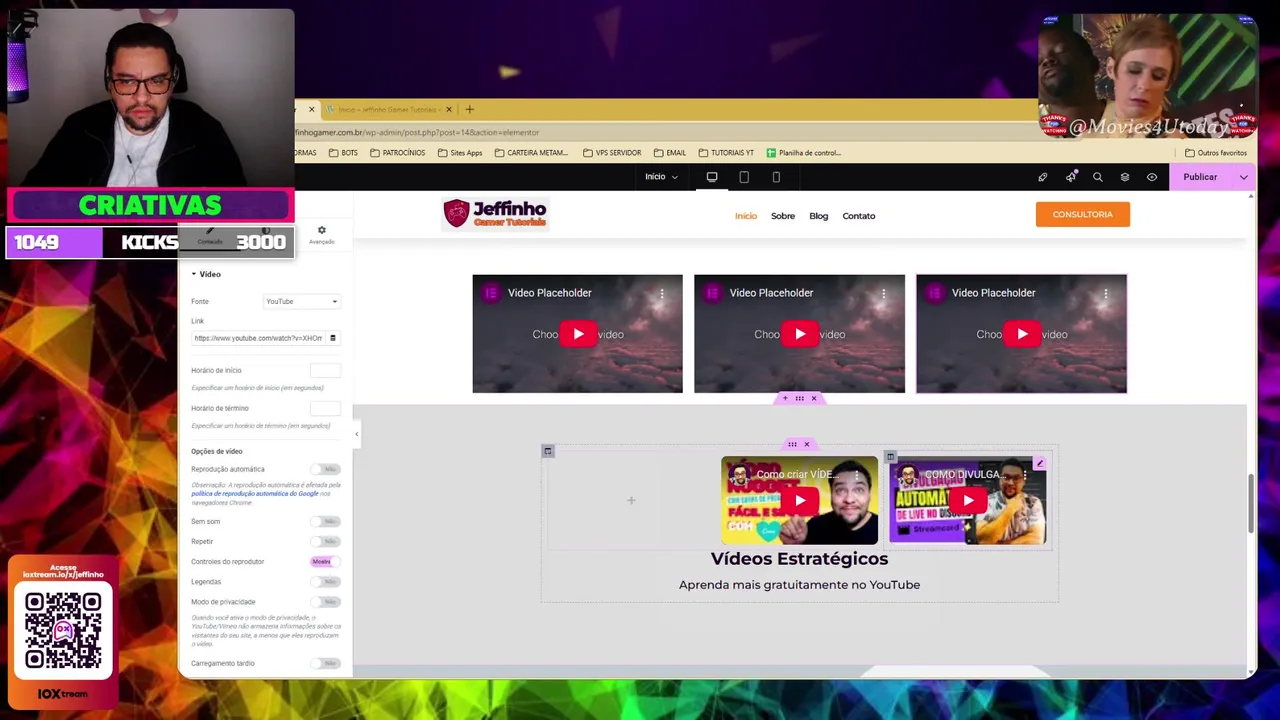The width and height of the screenshot is (1280, 720).
Task: Click the Horário de início field
Action: click(x=325, y=371)
